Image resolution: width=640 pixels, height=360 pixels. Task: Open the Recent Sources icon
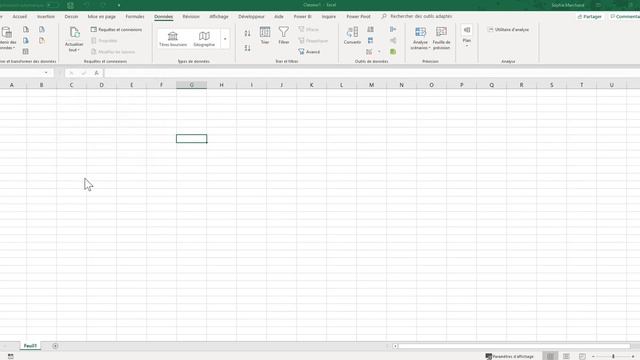coord(42,29)
